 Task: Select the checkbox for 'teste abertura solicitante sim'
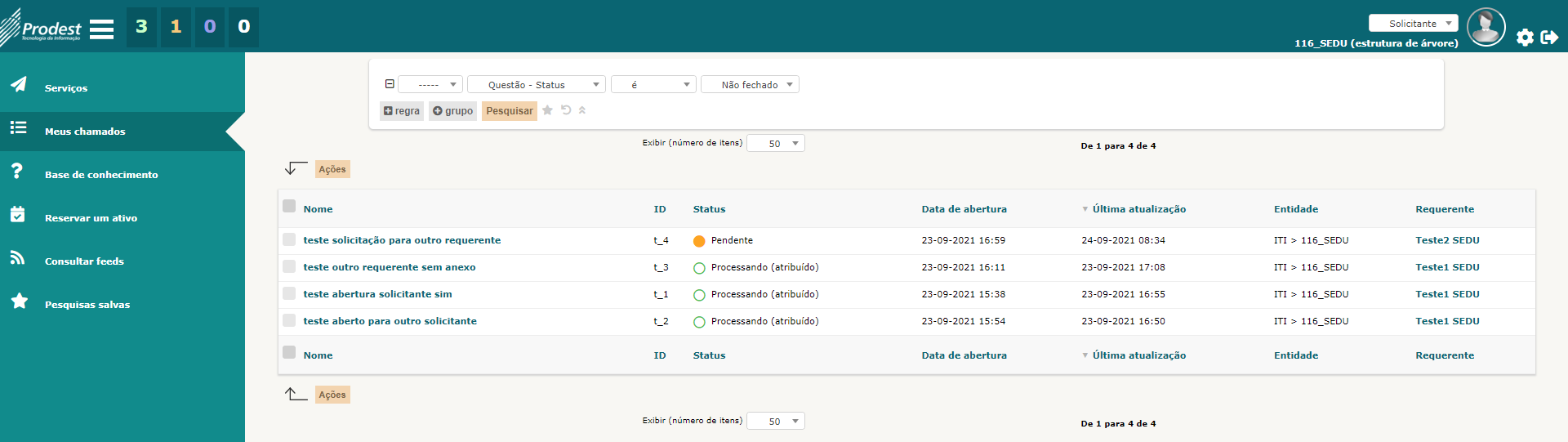pos(289,293)
